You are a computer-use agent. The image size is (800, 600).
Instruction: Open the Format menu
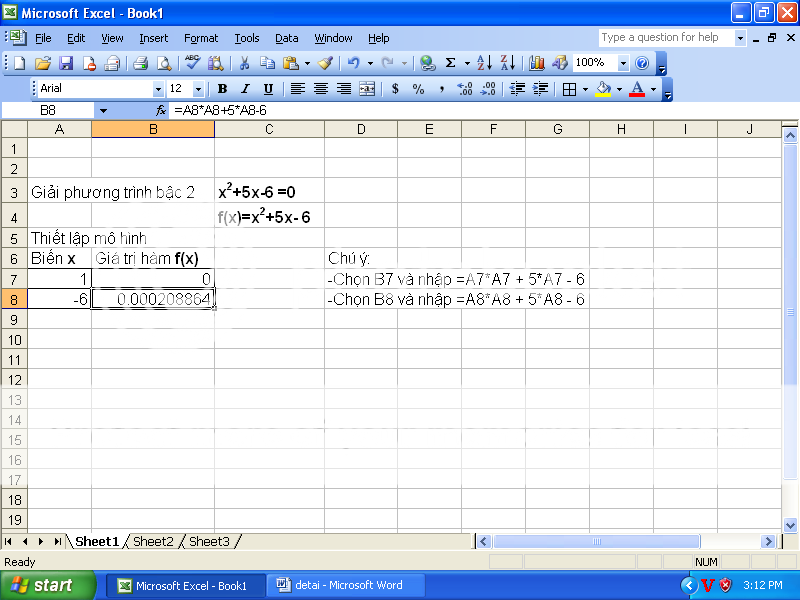click(x=201, y=38)
